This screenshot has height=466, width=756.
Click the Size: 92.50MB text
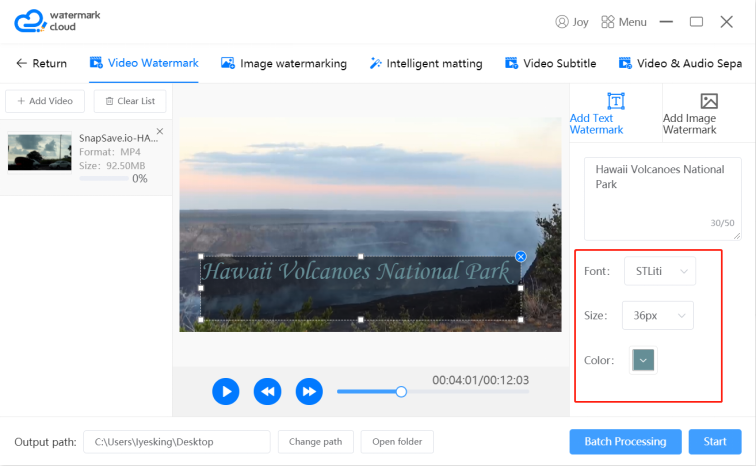[x=112, y=165]
